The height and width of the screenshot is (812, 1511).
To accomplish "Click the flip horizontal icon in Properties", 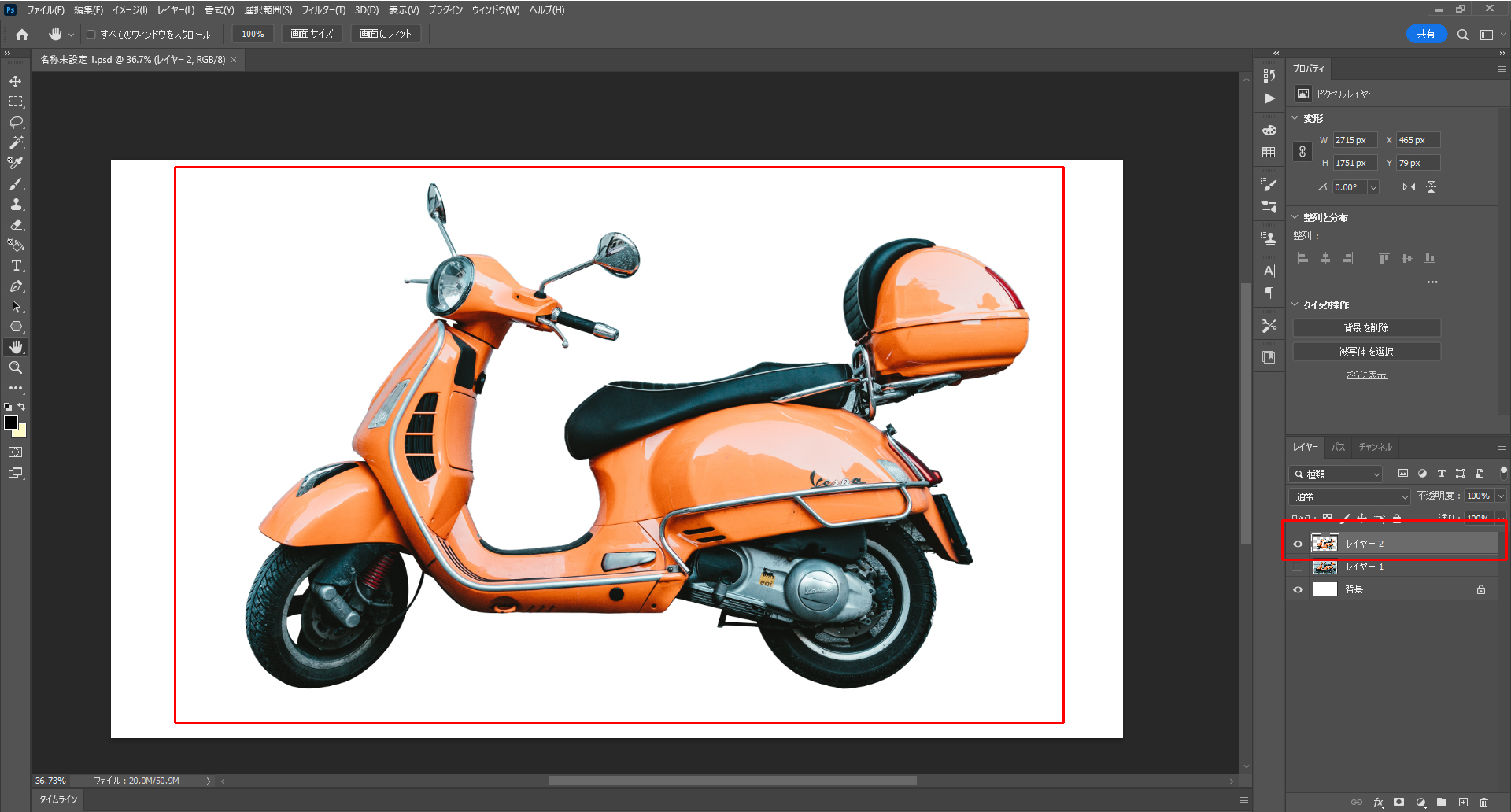I will [x=1409, y=187].
